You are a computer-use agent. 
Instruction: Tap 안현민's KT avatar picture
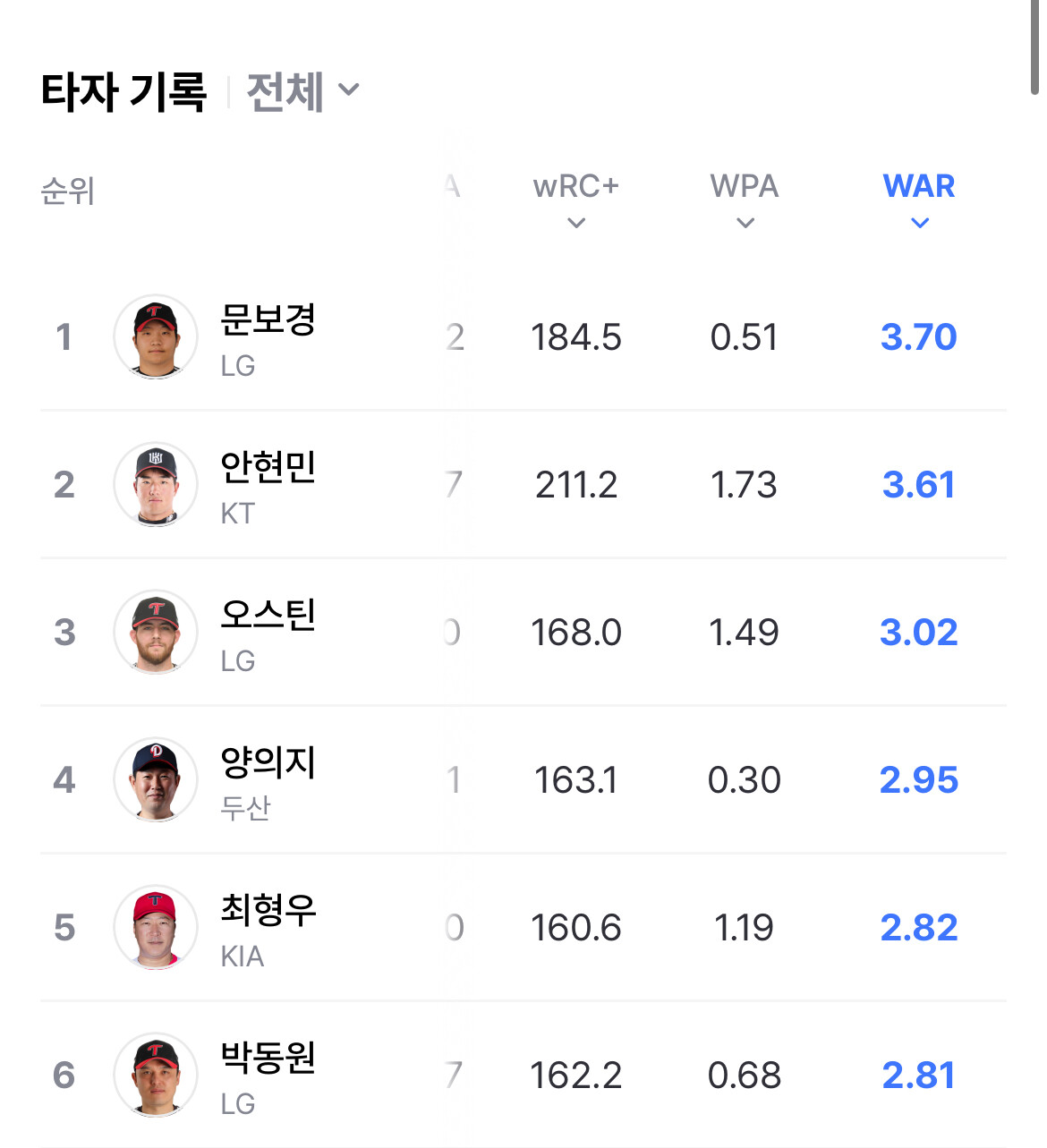(156, 485)
